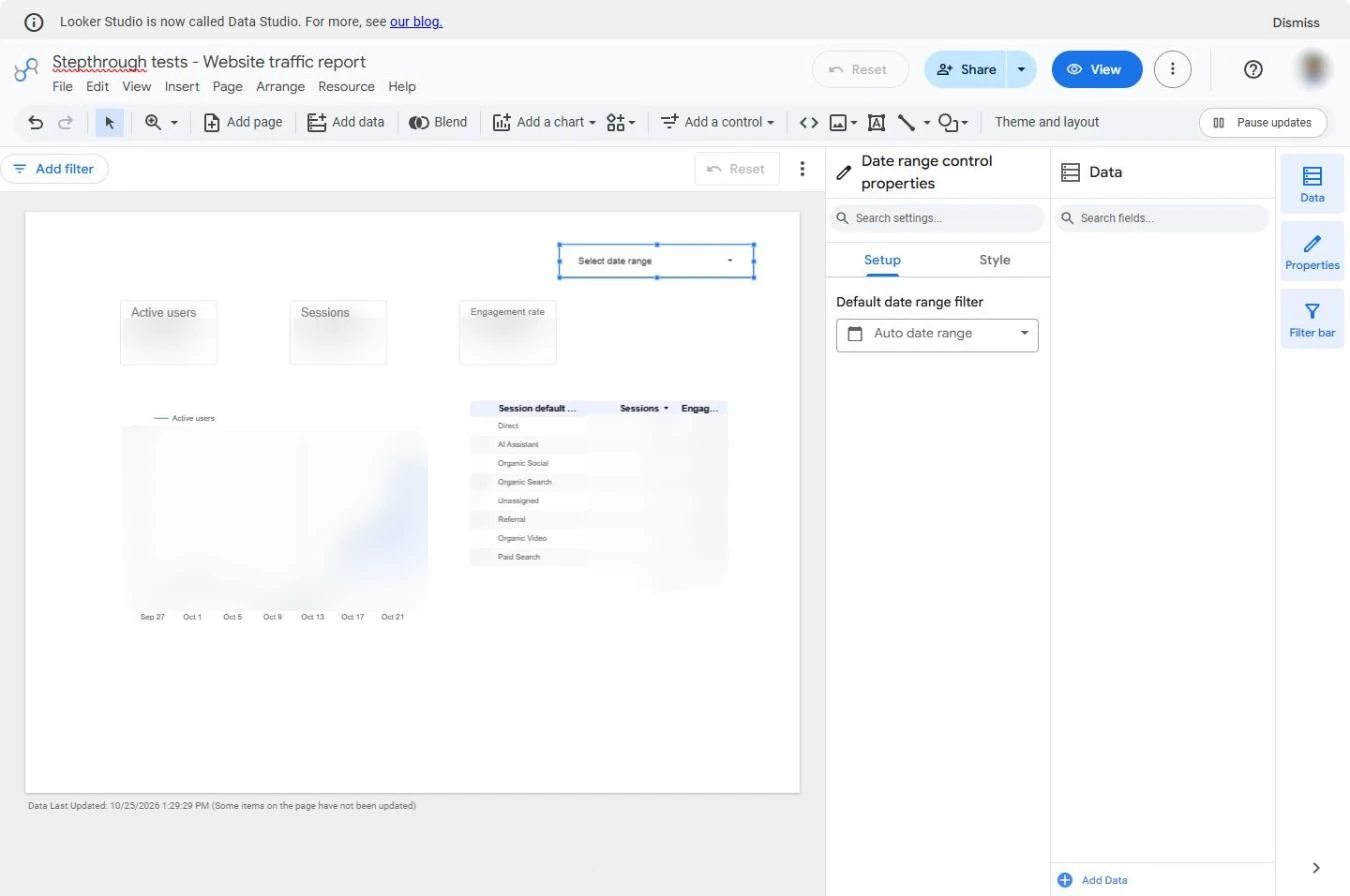This screenshot has height=896, width=1350.
Task: Collapse side panel with chevron arrow
Action: pos(1316,868)
